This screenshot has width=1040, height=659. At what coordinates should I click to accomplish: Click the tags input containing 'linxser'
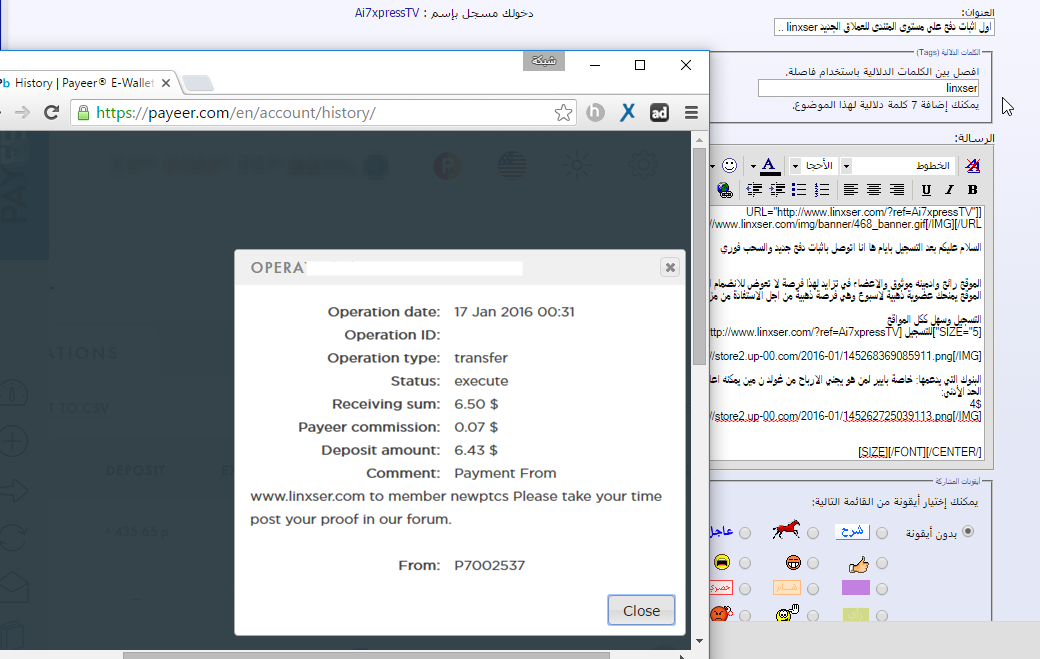(868, 88)
